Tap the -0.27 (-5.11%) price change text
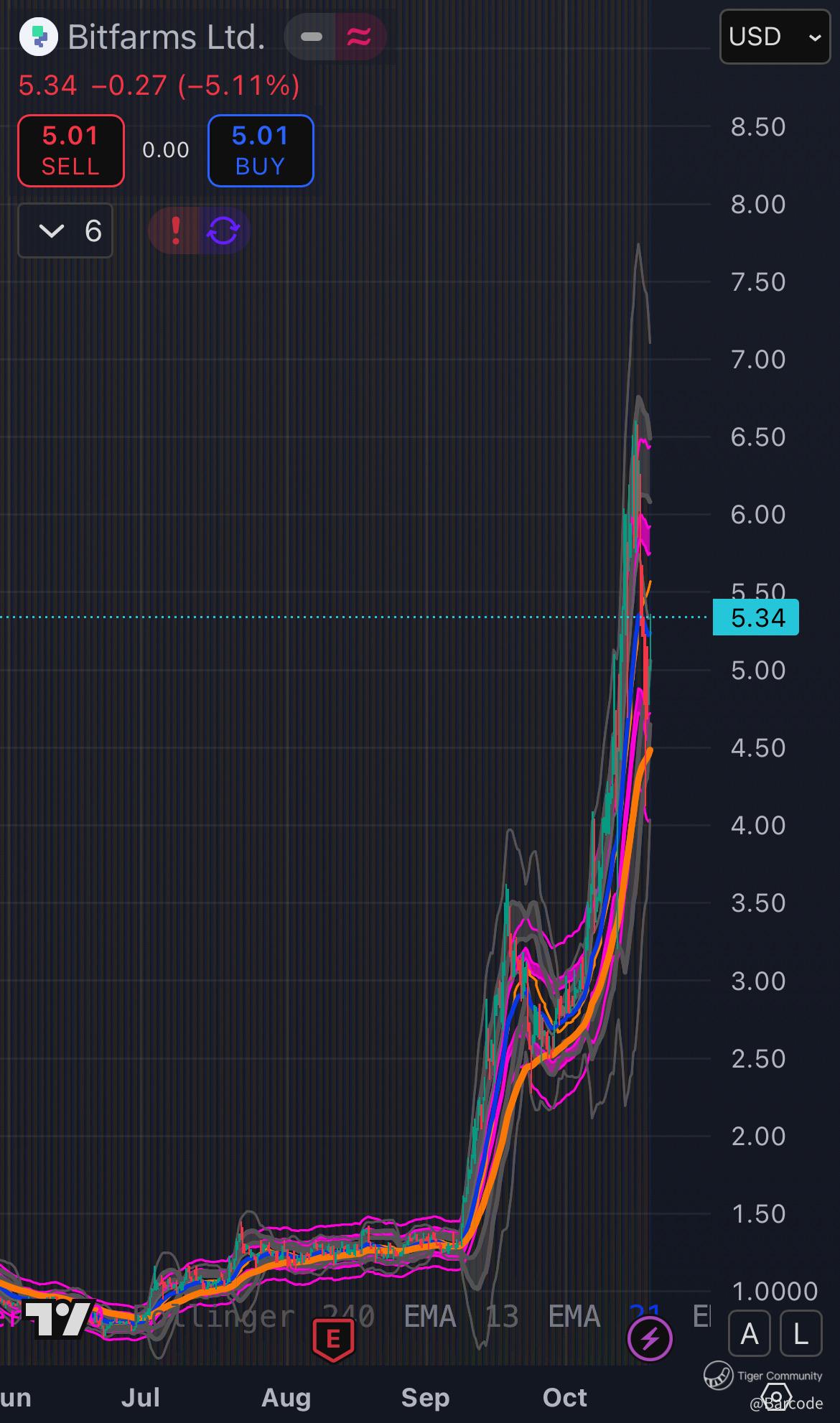 pyautogui.click(x=196, y=86)
